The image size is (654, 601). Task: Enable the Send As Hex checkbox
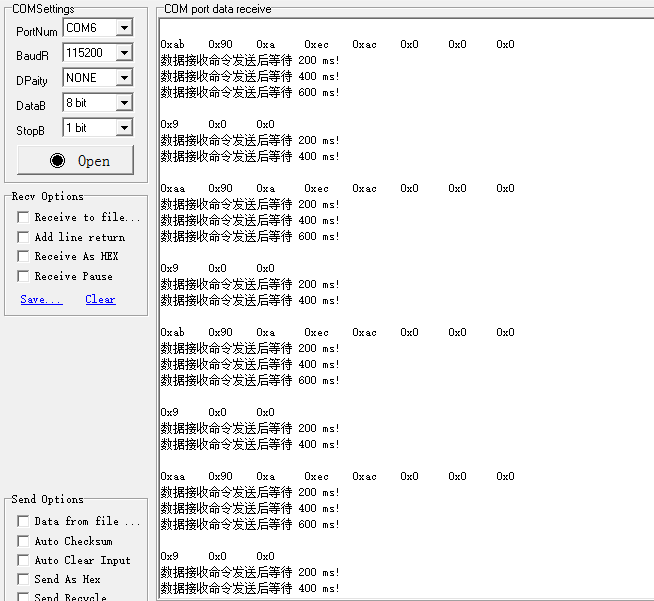(x=23, y=579)
